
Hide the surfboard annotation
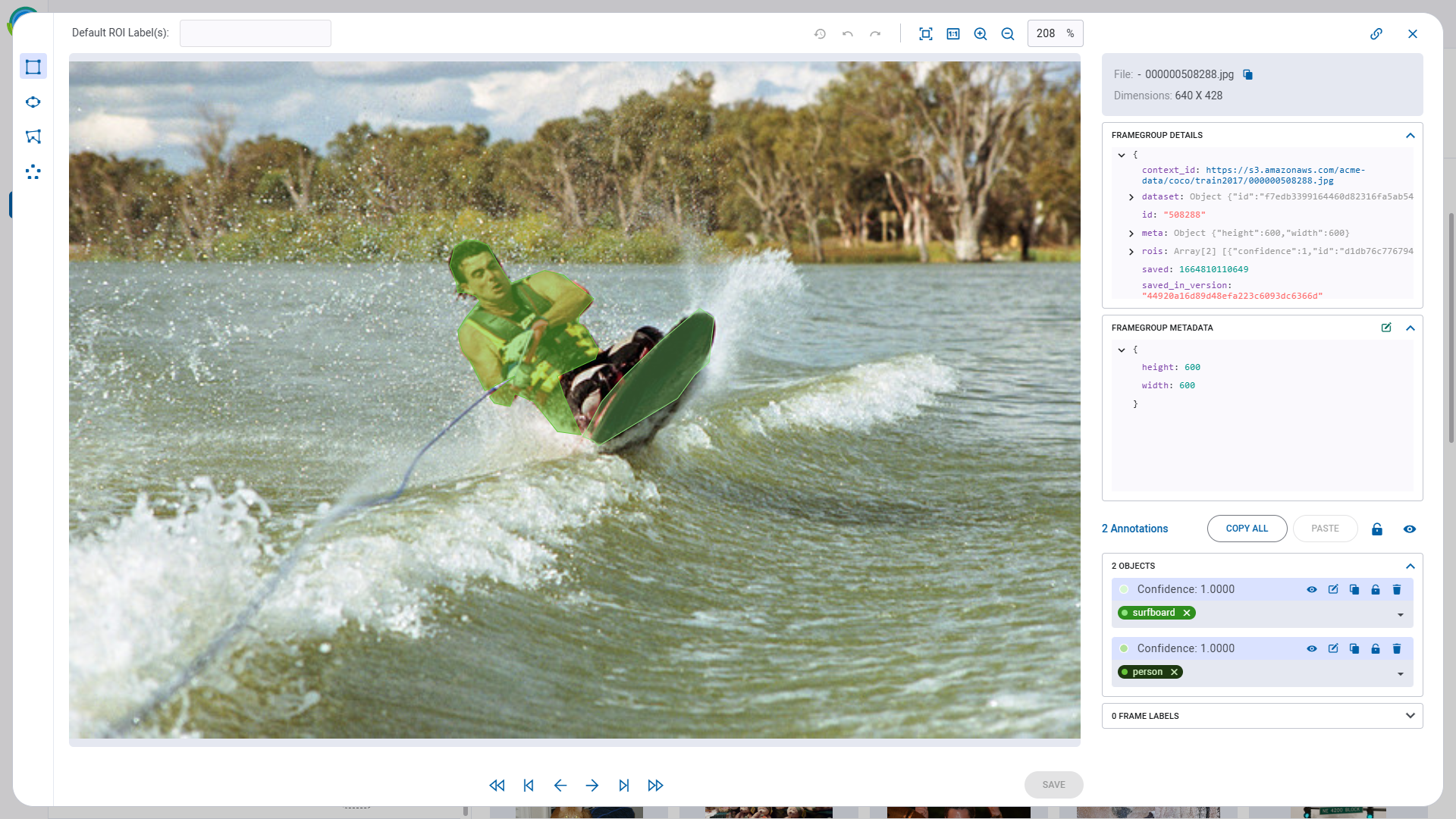point(1312,589)
